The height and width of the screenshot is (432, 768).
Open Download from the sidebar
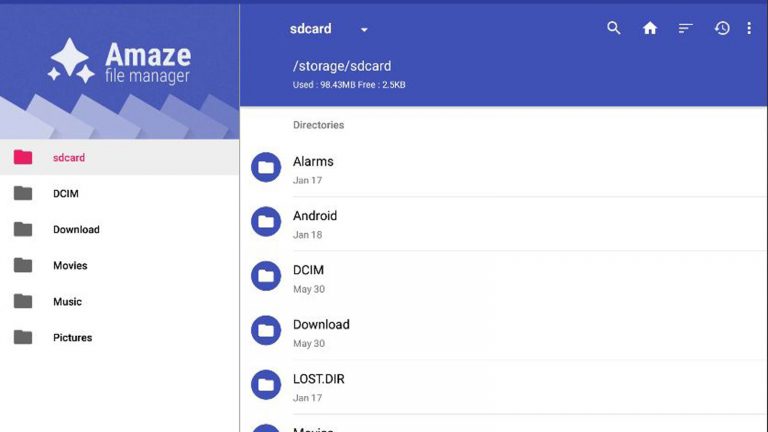[x=76, y=230]
